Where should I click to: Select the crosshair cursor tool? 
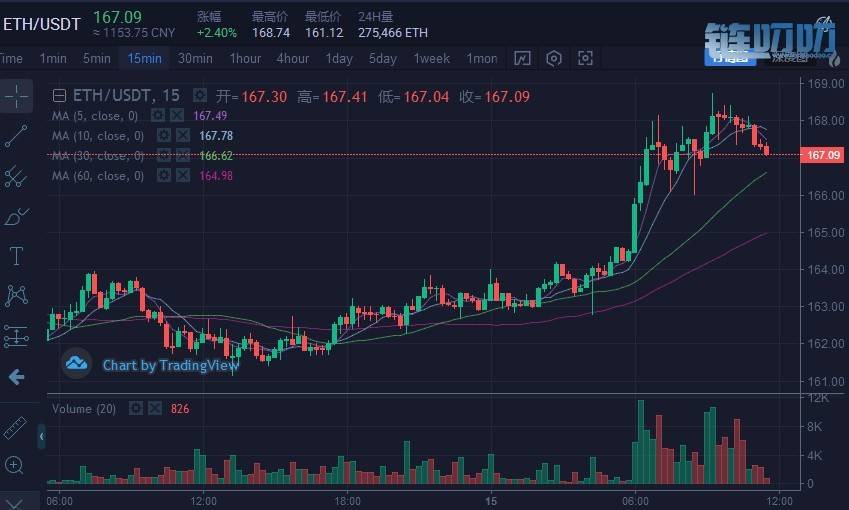pos(16,96)
